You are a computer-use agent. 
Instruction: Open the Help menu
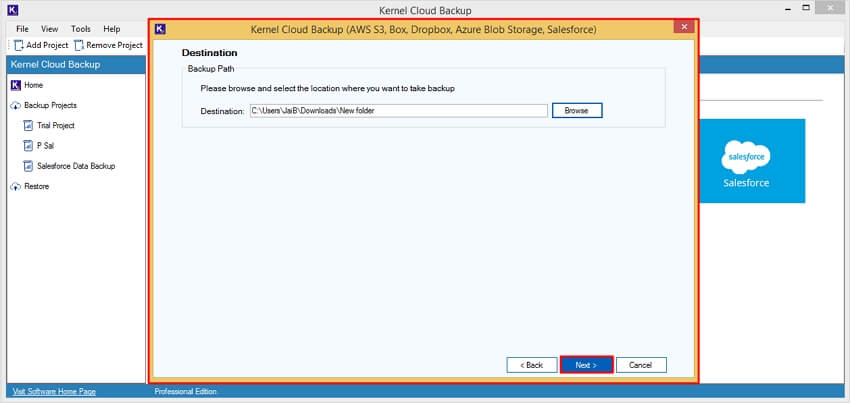coord(112,29)
